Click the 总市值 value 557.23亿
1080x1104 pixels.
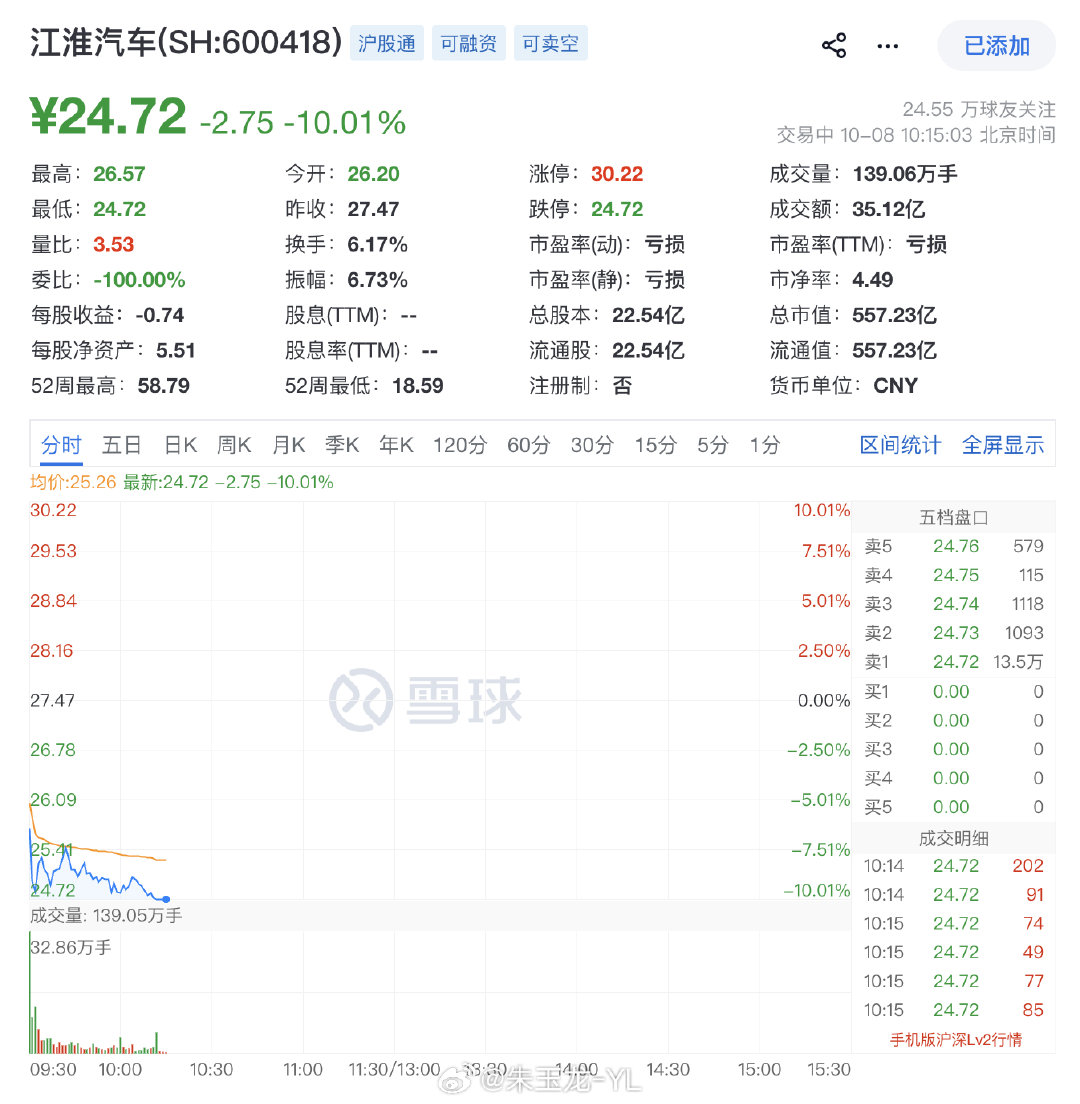[894, 315]
